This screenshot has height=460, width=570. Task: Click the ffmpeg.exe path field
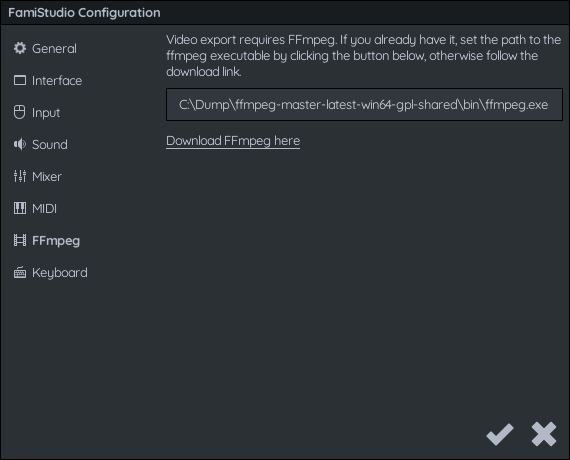(364, 104)
